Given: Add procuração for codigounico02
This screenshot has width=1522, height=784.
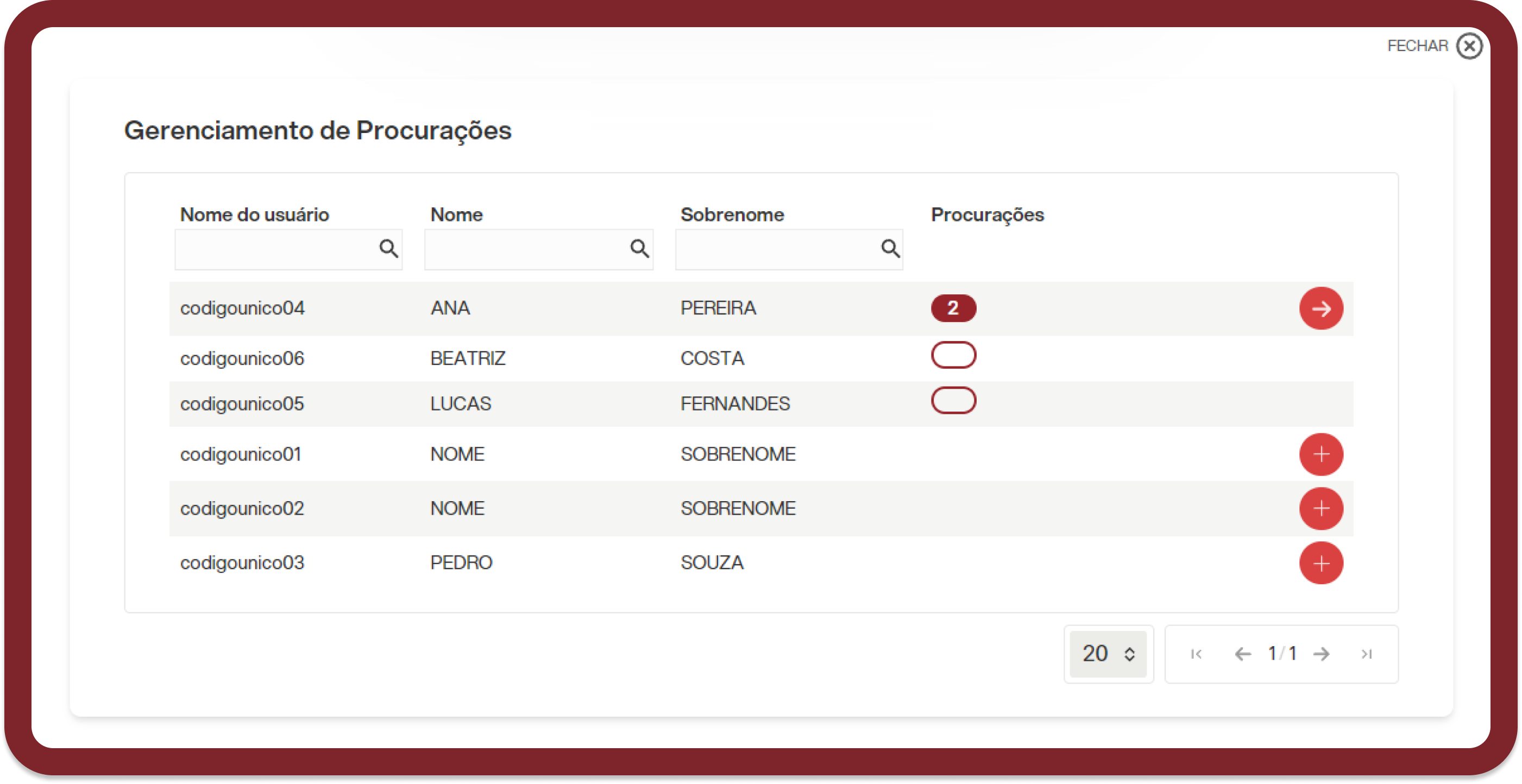Looking at the screenshot, I should 1320,508.
